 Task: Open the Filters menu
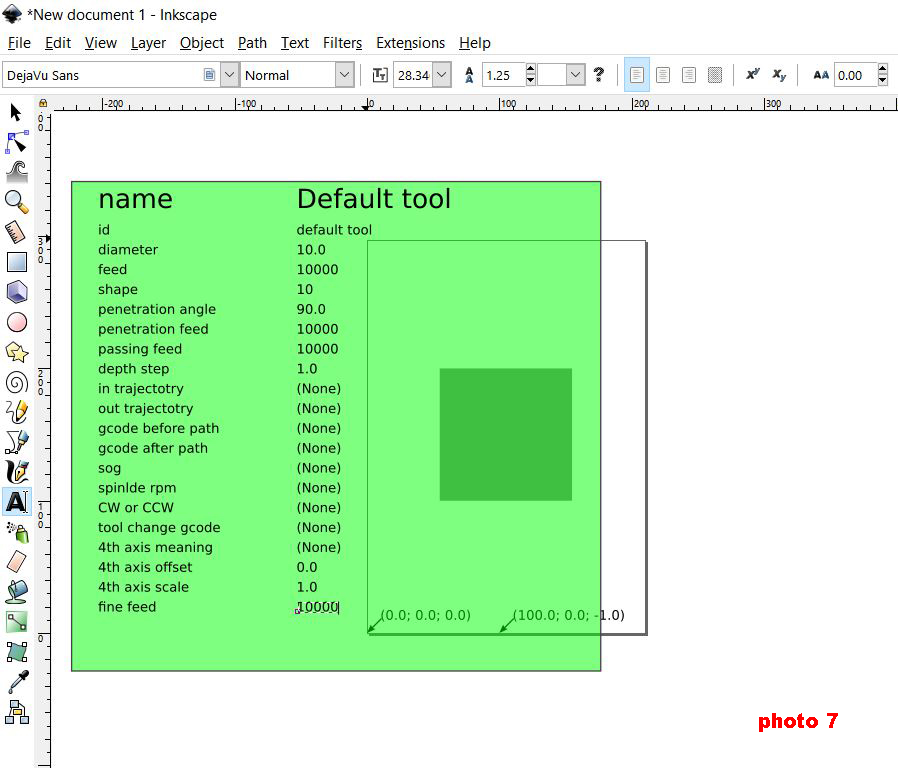[x=342, y=43]
